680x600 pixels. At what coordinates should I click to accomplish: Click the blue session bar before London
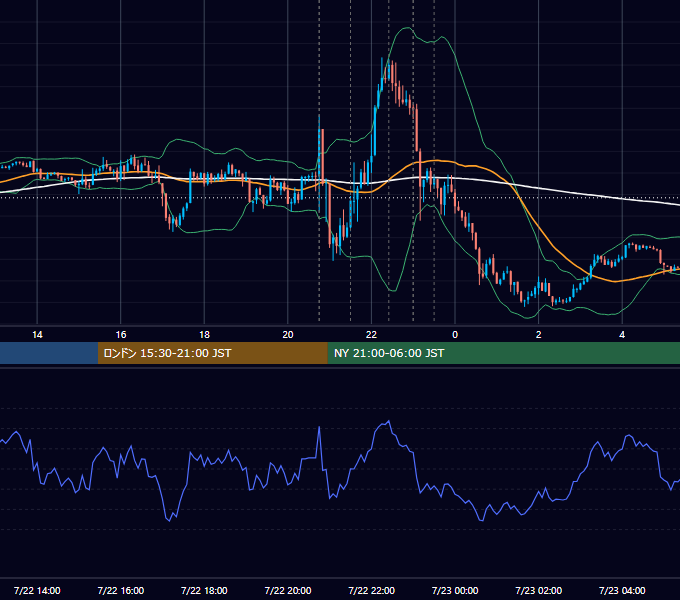click(49, 353)
